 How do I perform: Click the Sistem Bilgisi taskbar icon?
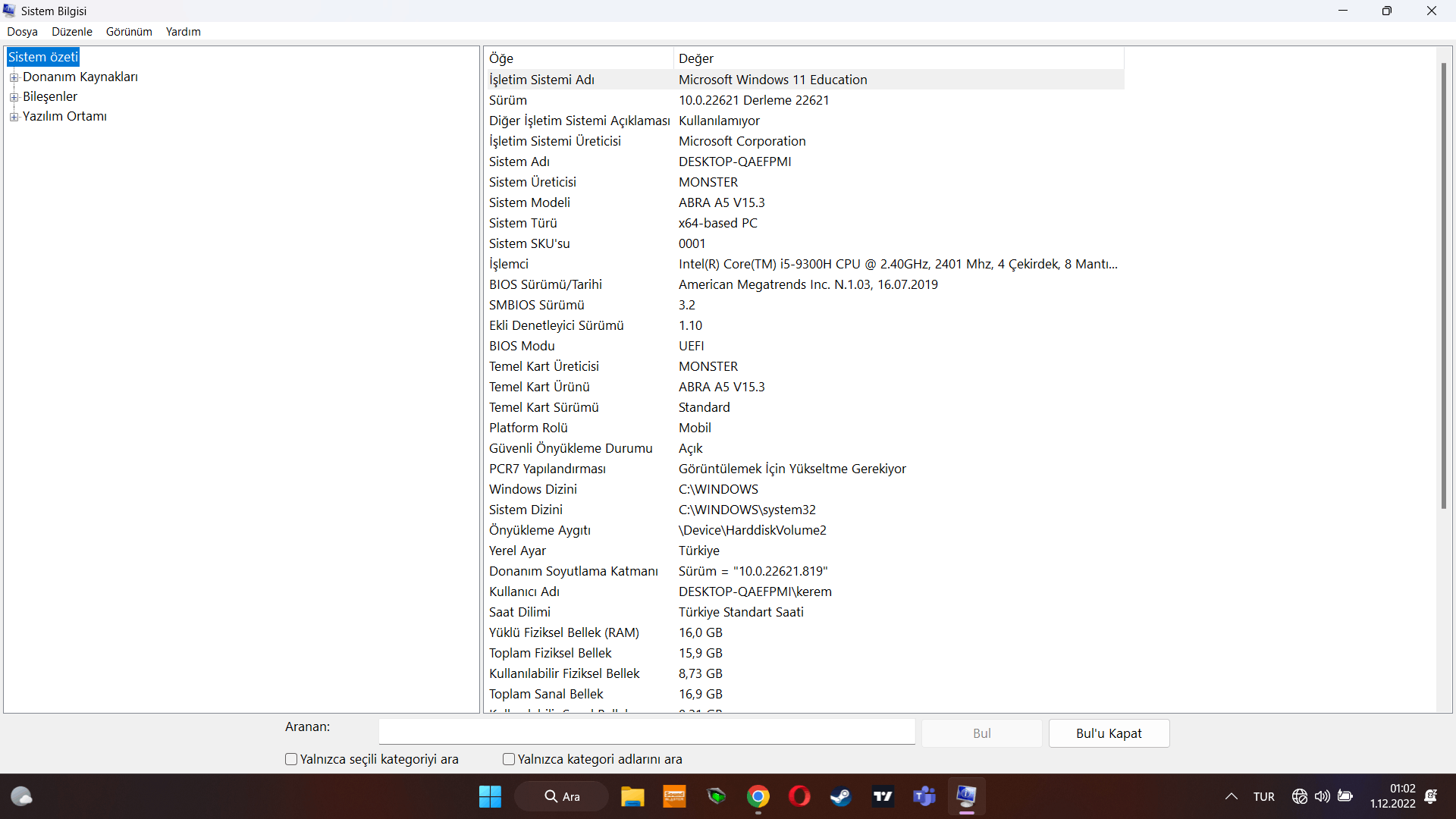(966, 796)
